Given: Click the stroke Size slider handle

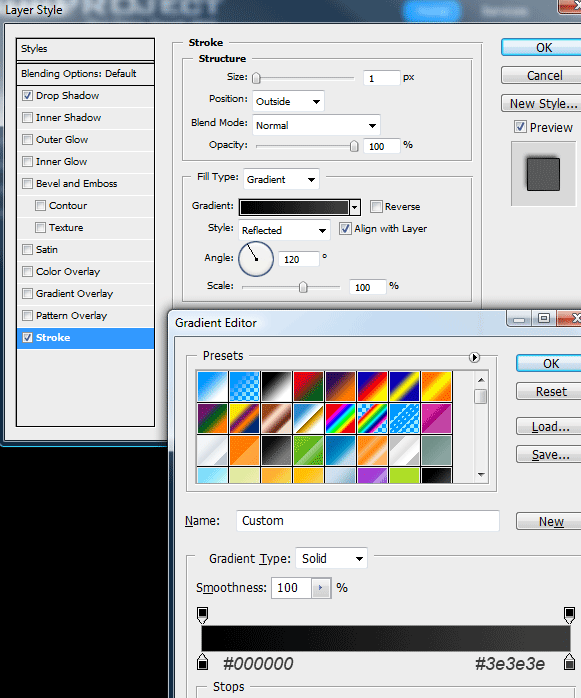Looking at the screenshot, I should click(256, 78).
